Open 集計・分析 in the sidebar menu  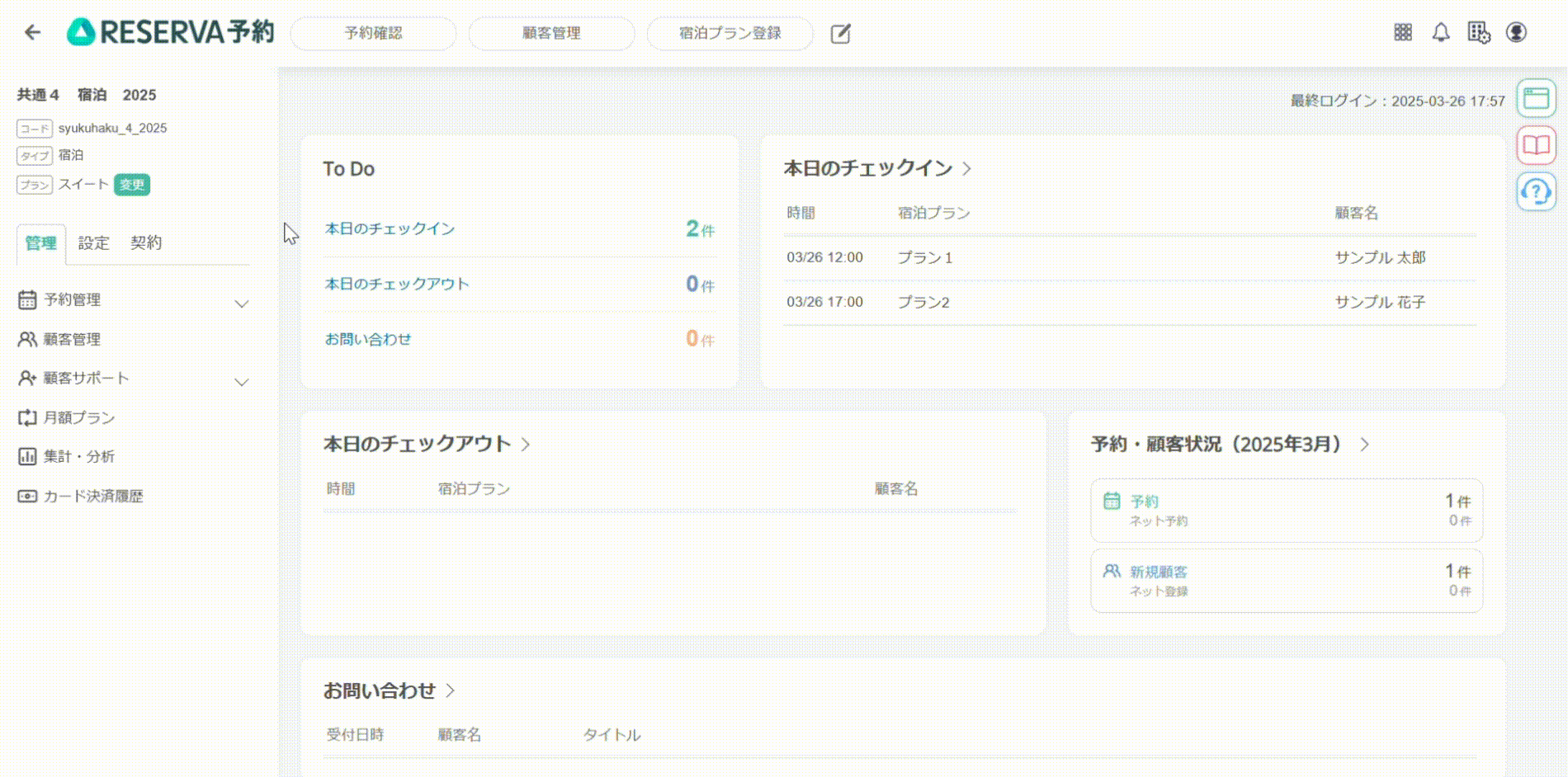click(x=79, y=456)
